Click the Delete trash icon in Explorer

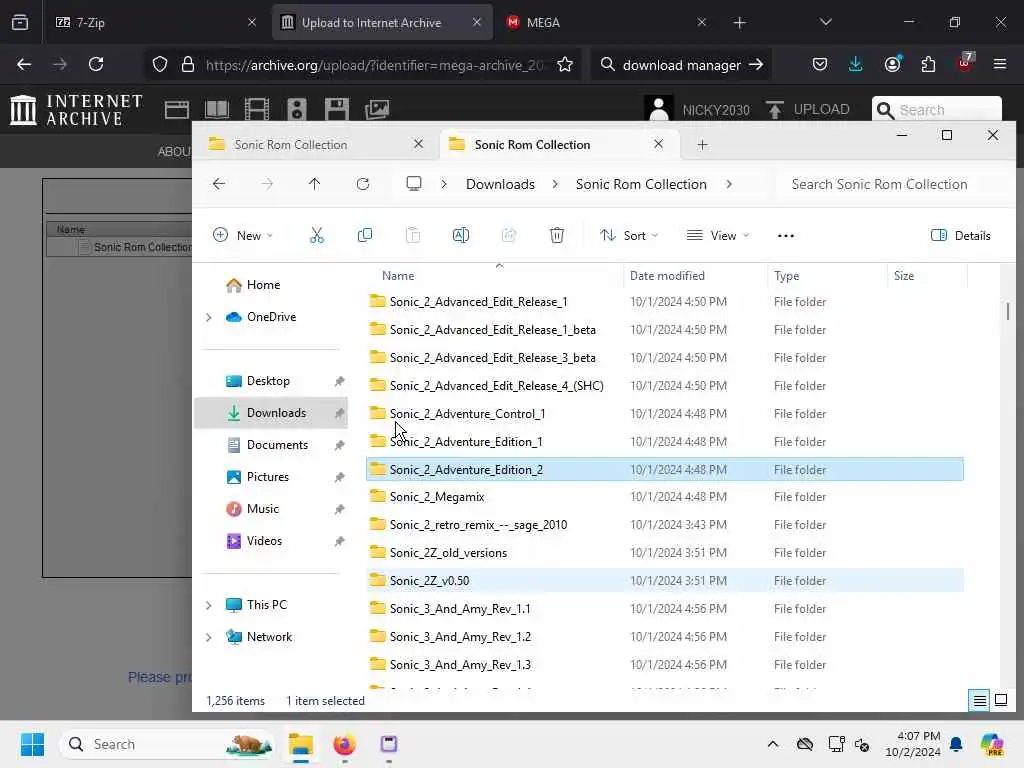click(556, 235)
